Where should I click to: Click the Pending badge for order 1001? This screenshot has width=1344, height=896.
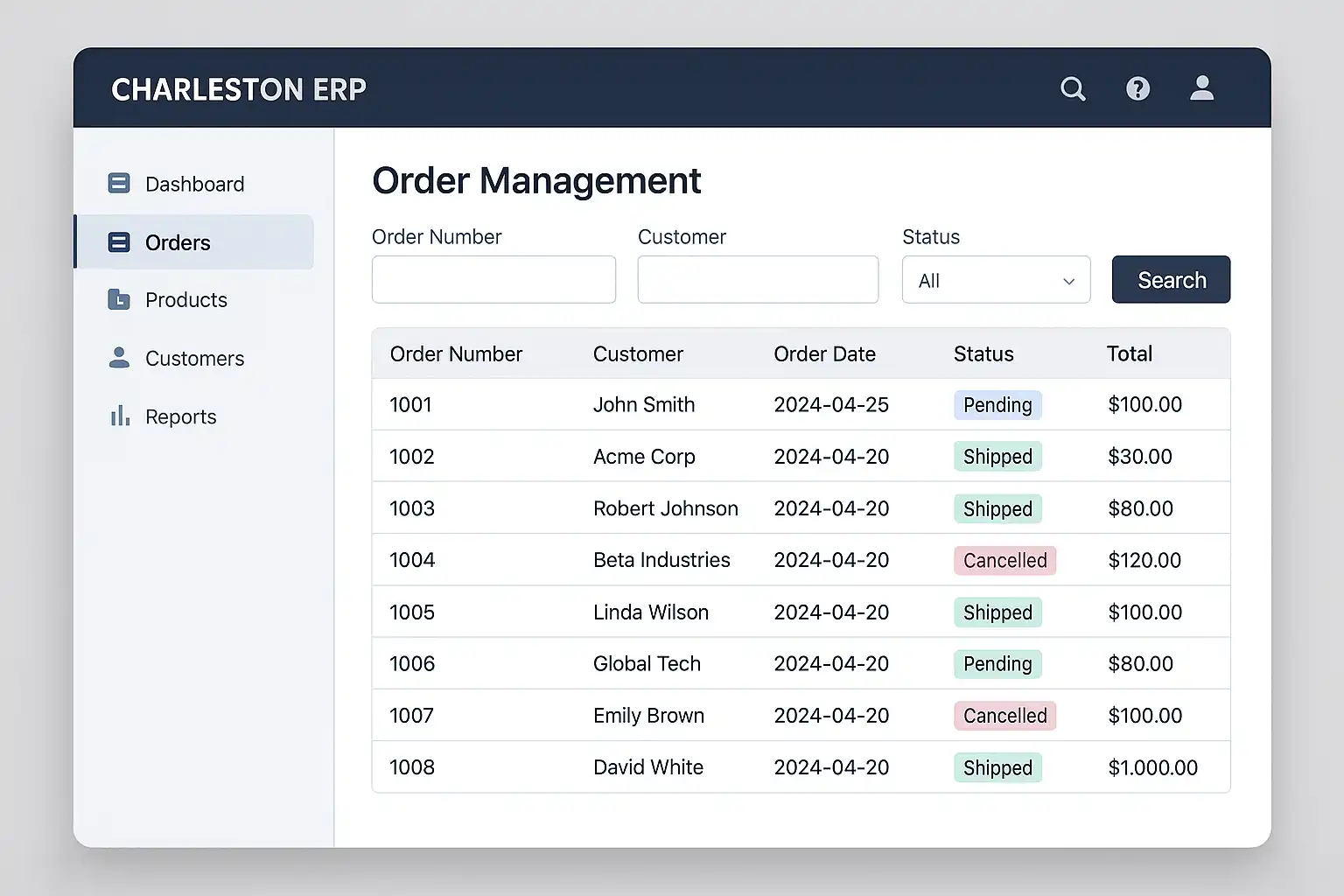pos(997,405)
